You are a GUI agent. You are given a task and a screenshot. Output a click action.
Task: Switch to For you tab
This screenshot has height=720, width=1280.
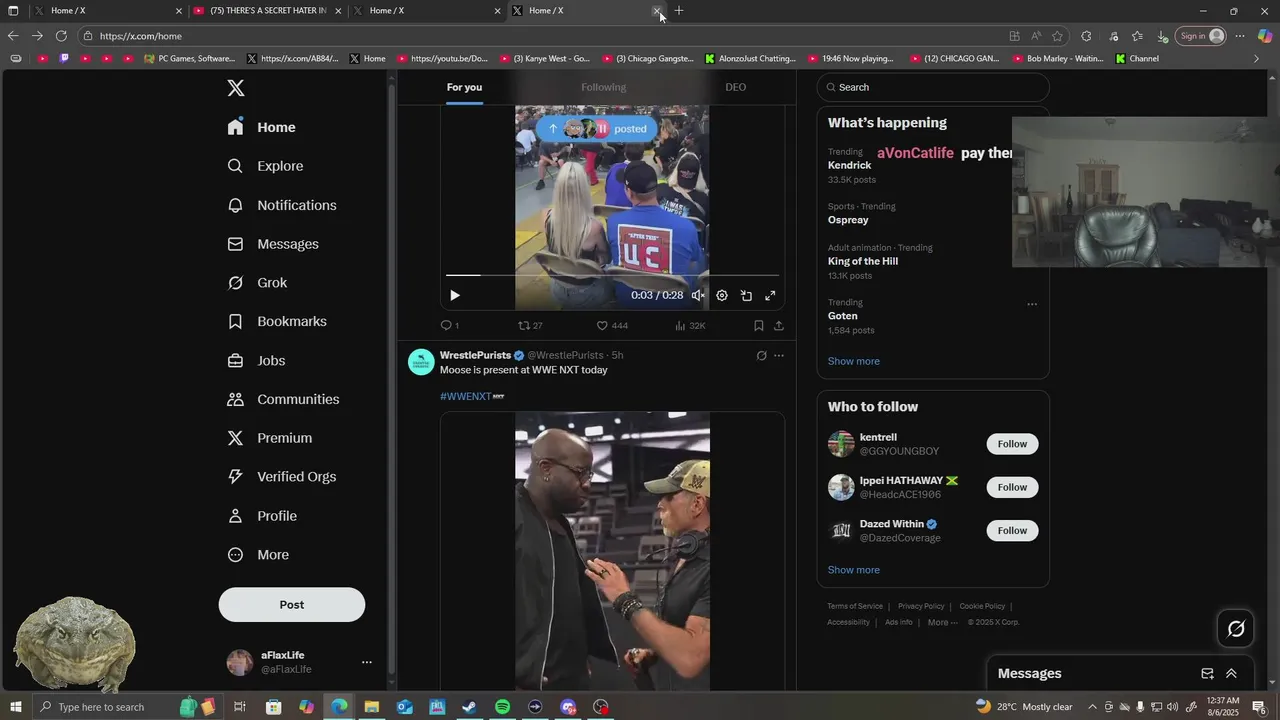click(x=464, y=87)
